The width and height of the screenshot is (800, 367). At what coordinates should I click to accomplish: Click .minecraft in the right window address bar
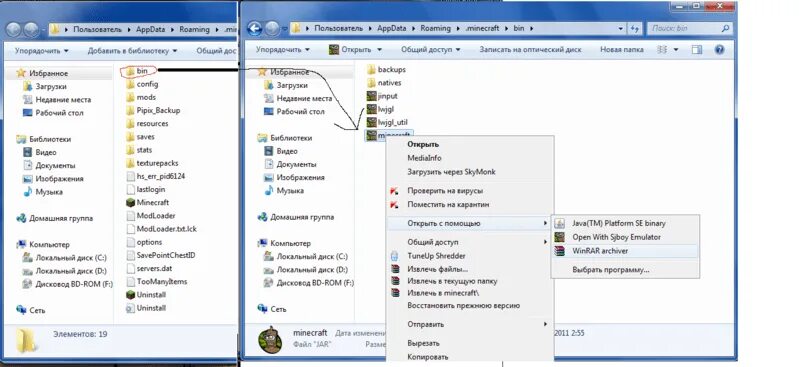coord(482,29)
